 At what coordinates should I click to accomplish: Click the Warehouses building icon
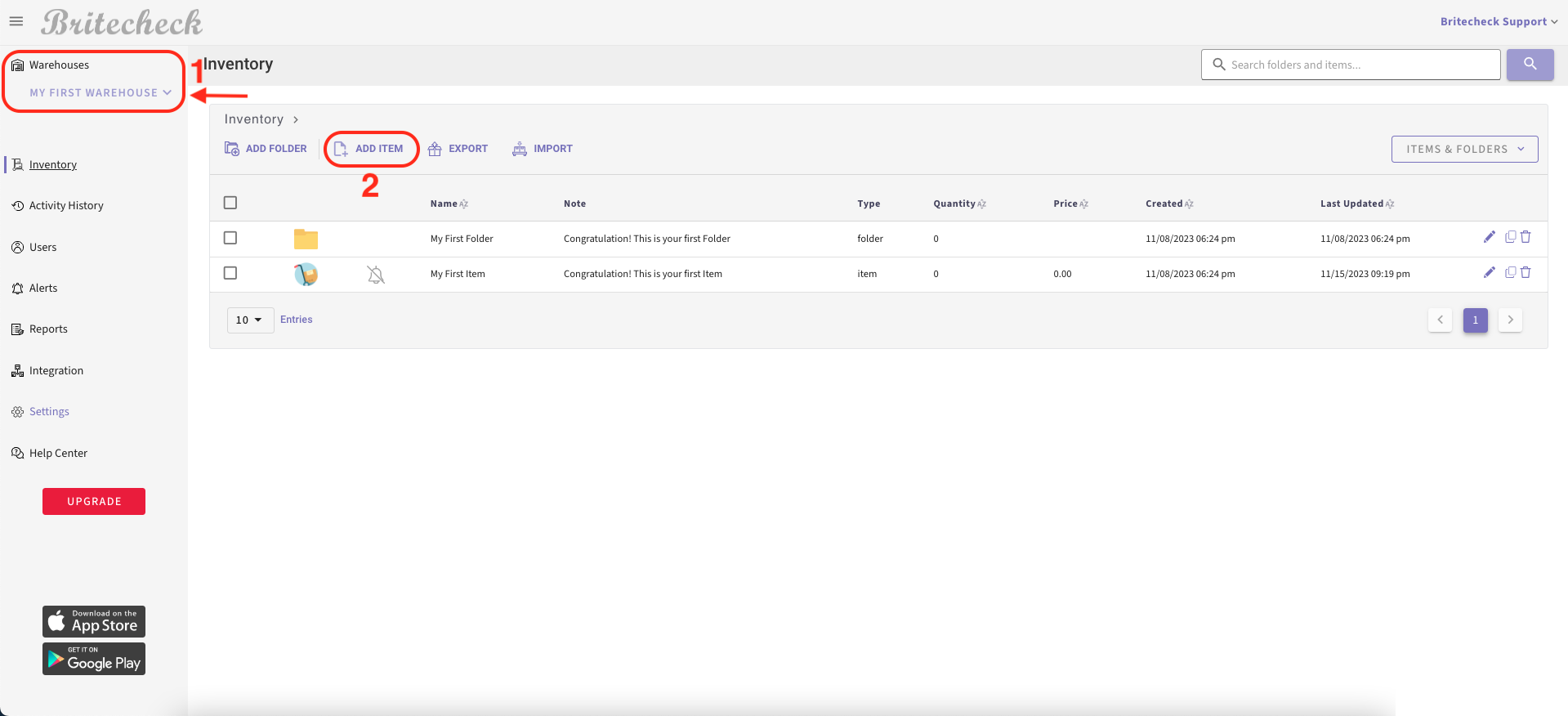point(17,65)
